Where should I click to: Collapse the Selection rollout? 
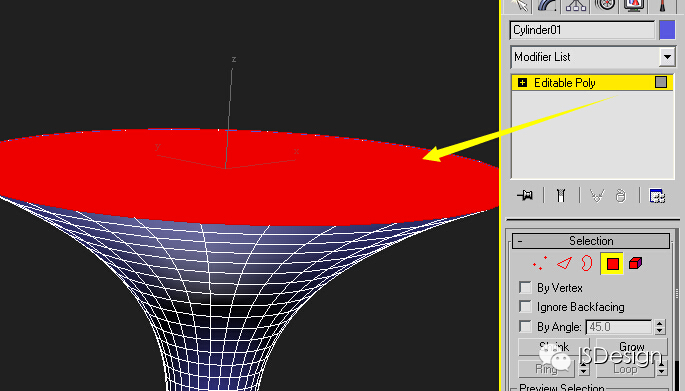[x=591, y=241]
